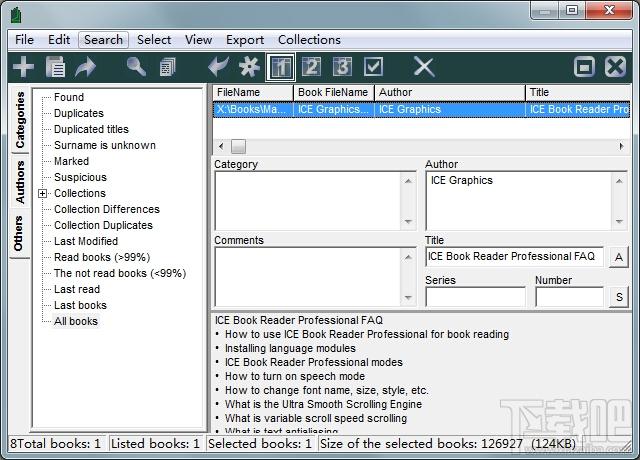Click the Series input field
Image resolution: width=640 pixels, height=460 pixels.
click(x=476, y=297)
